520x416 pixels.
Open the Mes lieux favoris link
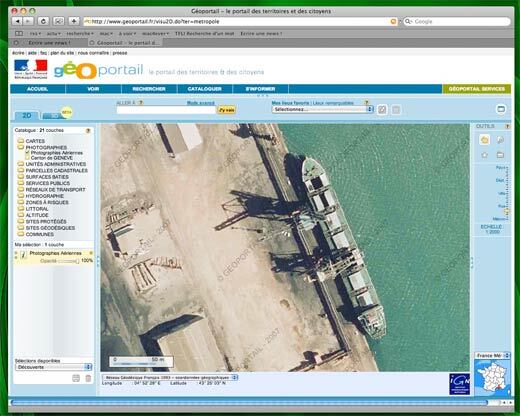coord(290,103)
